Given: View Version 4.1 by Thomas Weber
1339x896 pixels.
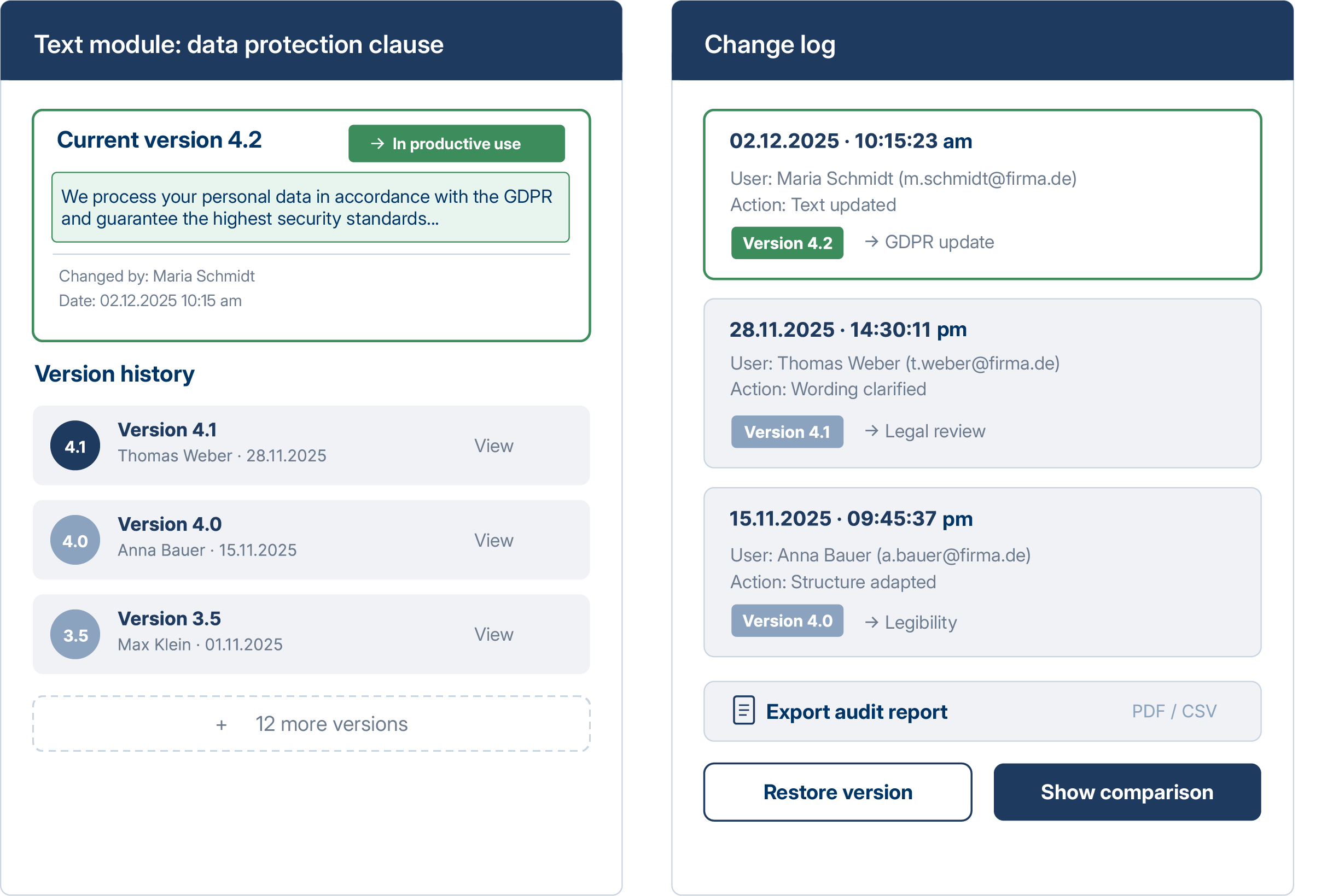Looking at the screenshot, I should (x=493, y=446).
